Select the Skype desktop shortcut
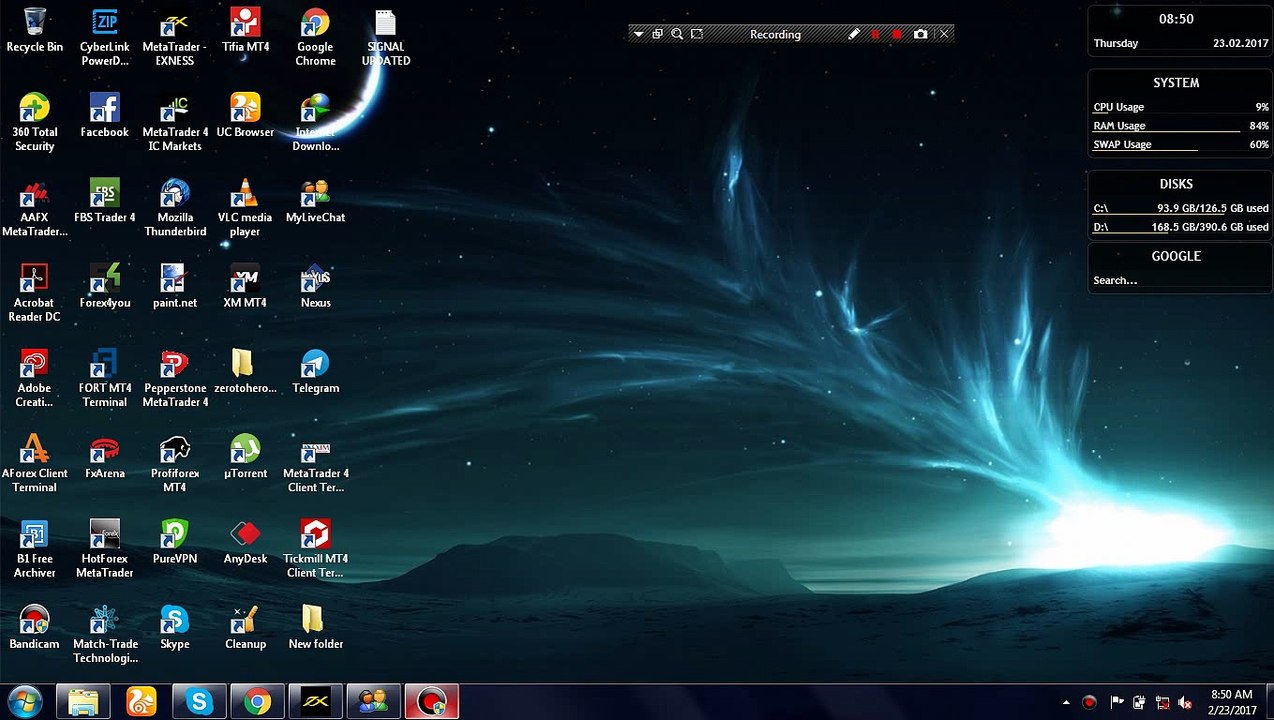1274x720 pixels. [x=175, y=628]
